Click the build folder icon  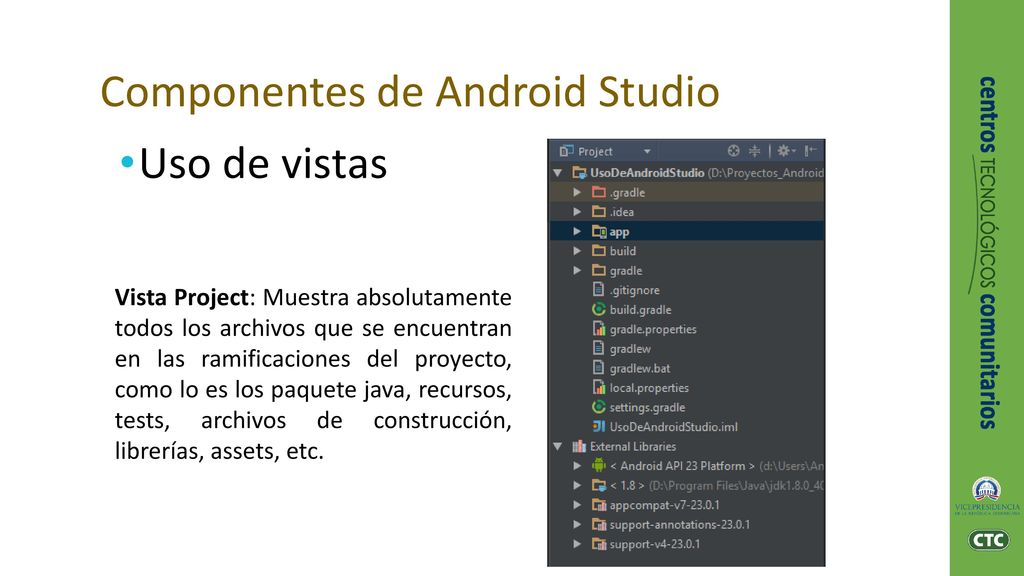[x=599, y=251]
